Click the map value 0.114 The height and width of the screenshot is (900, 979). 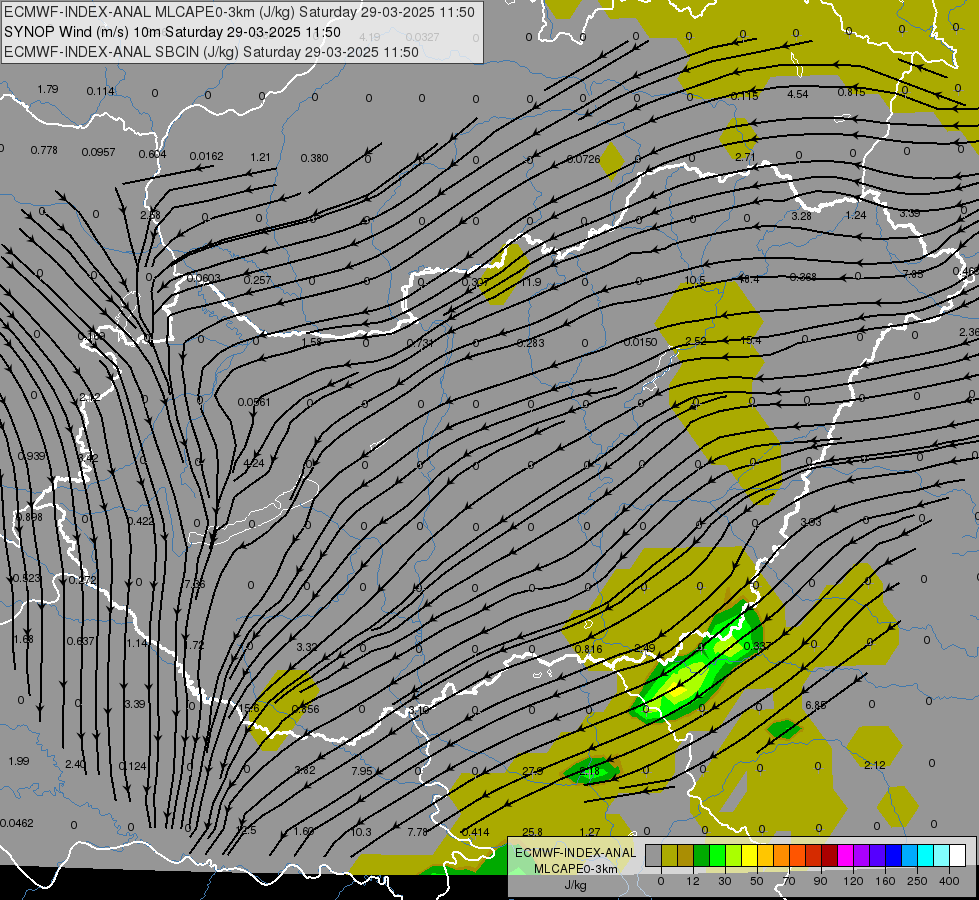coord(101,91)
